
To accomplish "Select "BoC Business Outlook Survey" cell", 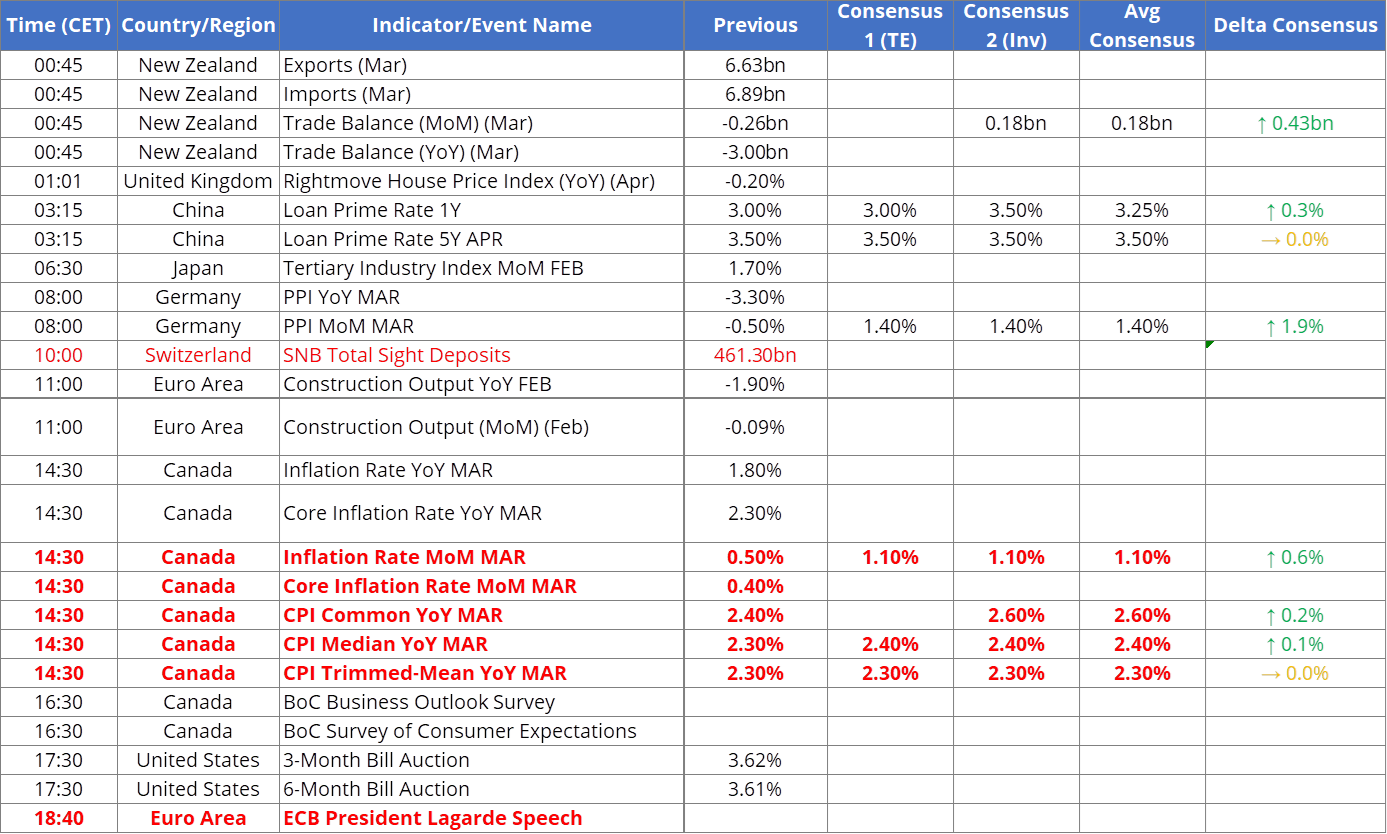I will tap(482, 702).
